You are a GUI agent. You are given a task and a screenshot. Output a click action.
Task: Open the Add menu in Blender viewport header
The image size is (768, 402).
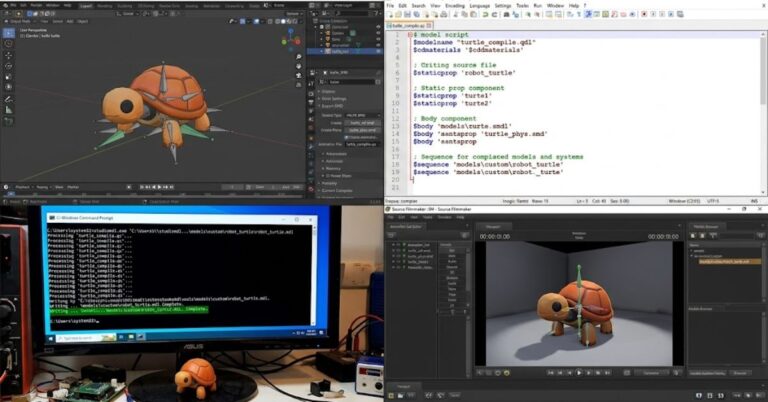pyautogui.click(x=70, y=22)
